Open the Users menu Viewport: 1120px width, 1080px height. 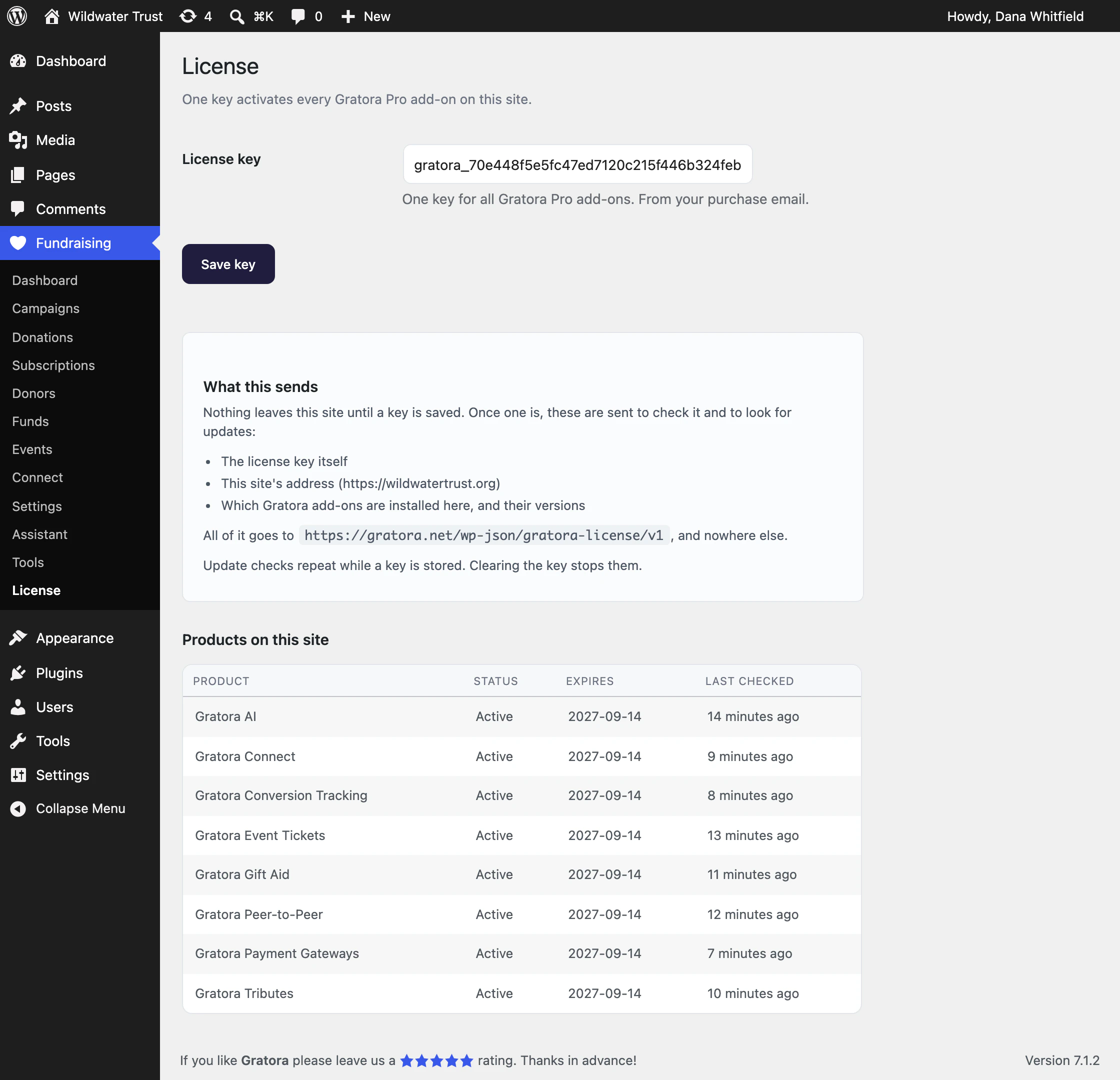(x=80, y=707)
